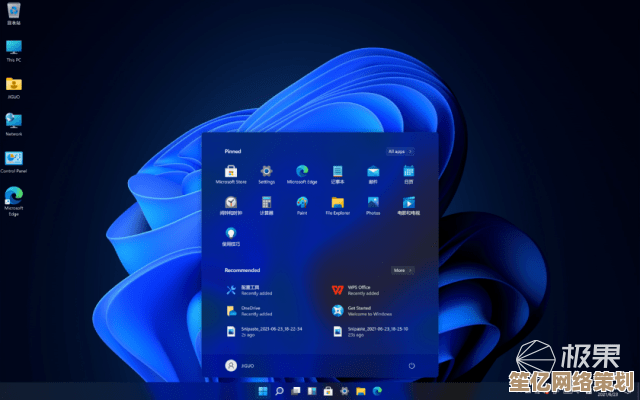The image size is (640, 400).
Task: Open the pinned lightbulb tips app icon
Action: (x=231, y=234)
